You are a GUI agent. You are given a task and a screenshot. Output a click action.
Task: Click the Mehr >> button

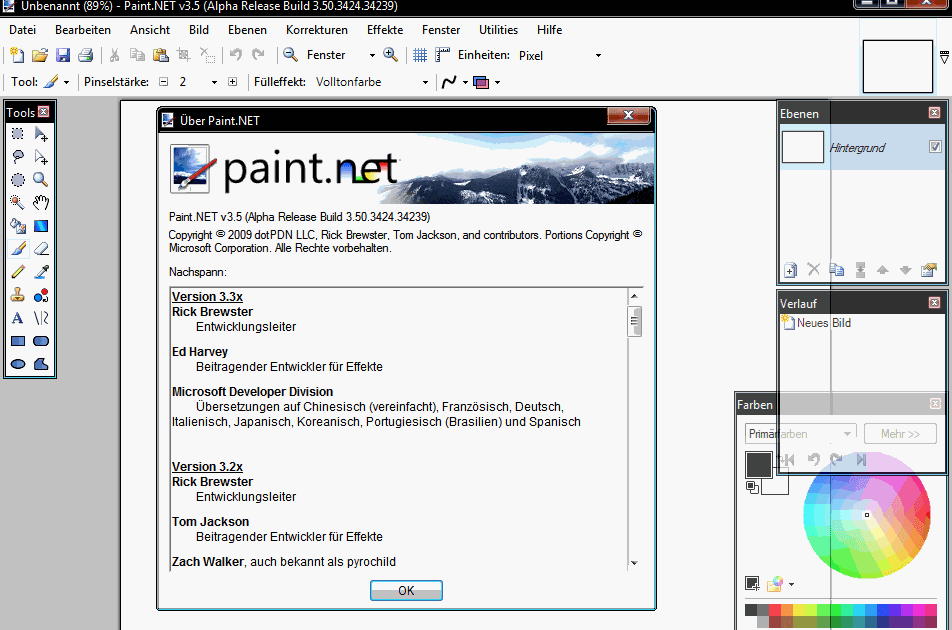tap(900, 434)
